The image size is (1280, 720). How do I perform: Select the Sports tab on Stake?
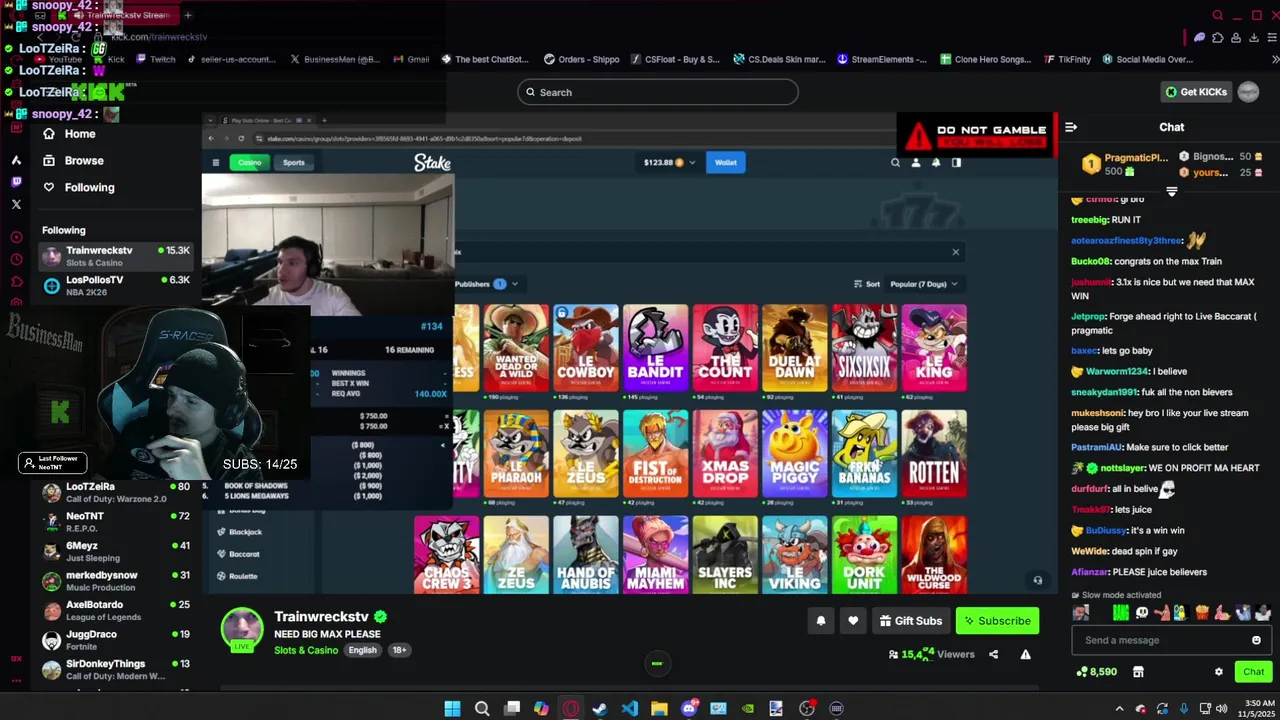293,162
